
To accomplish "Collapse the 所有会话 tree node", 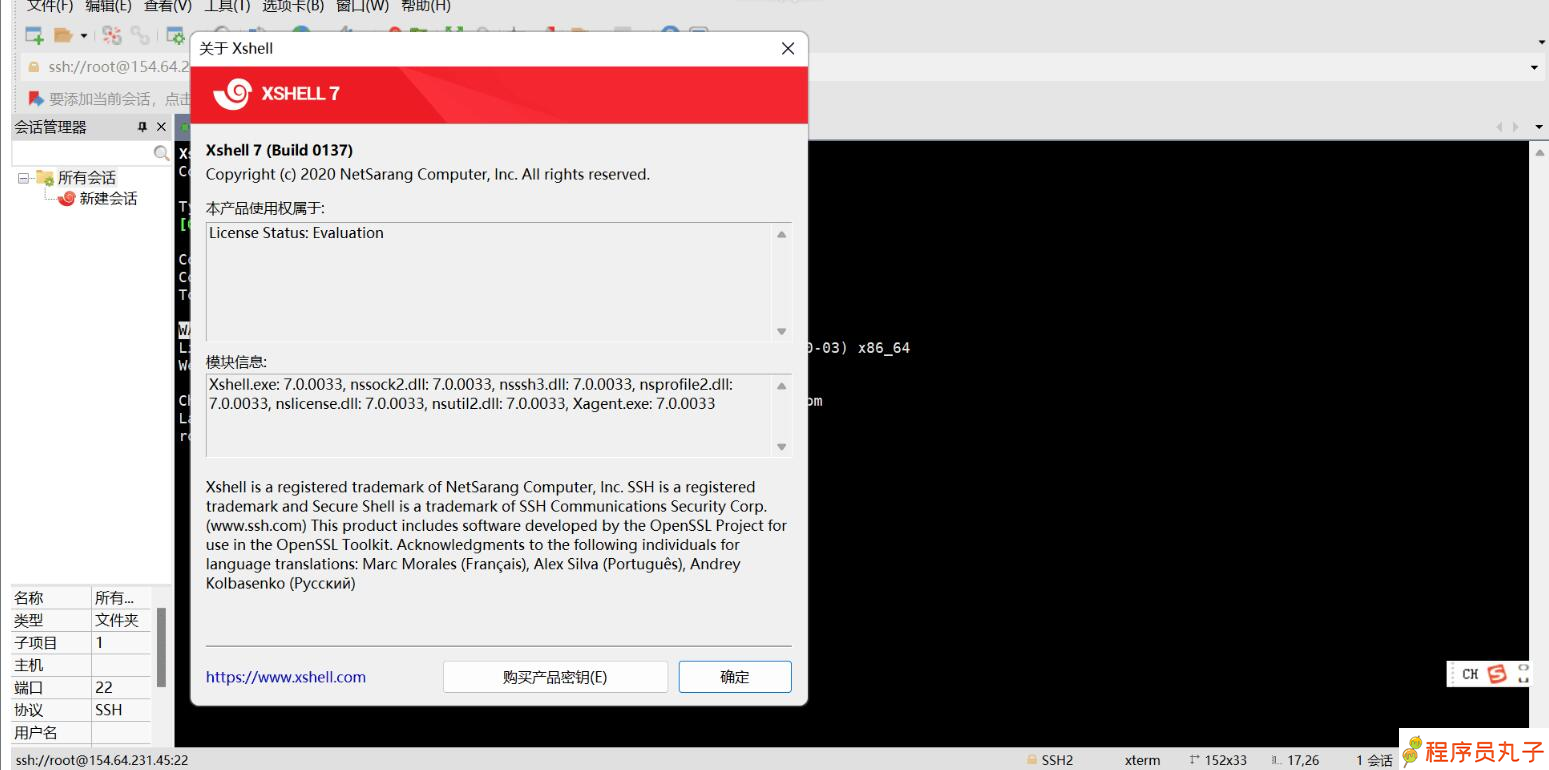I will tap(23, 178).
